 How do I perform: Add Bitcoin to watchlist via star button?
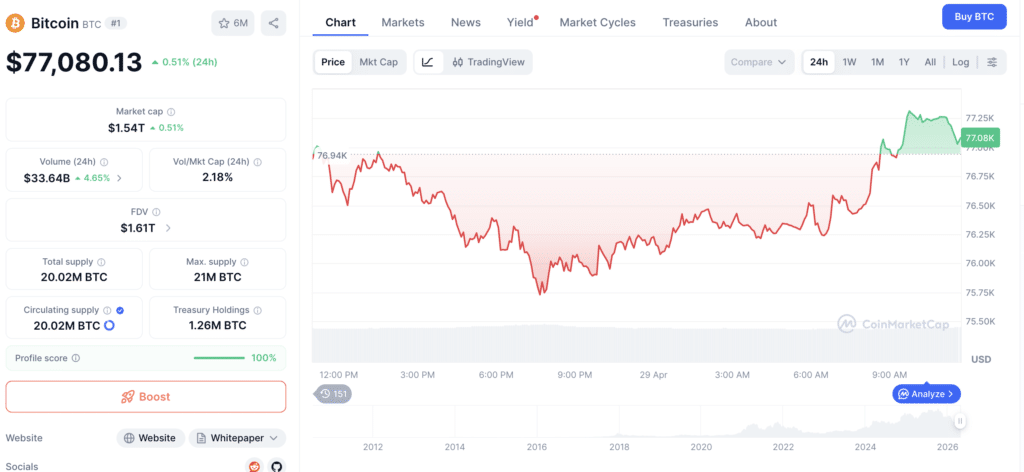233,23
